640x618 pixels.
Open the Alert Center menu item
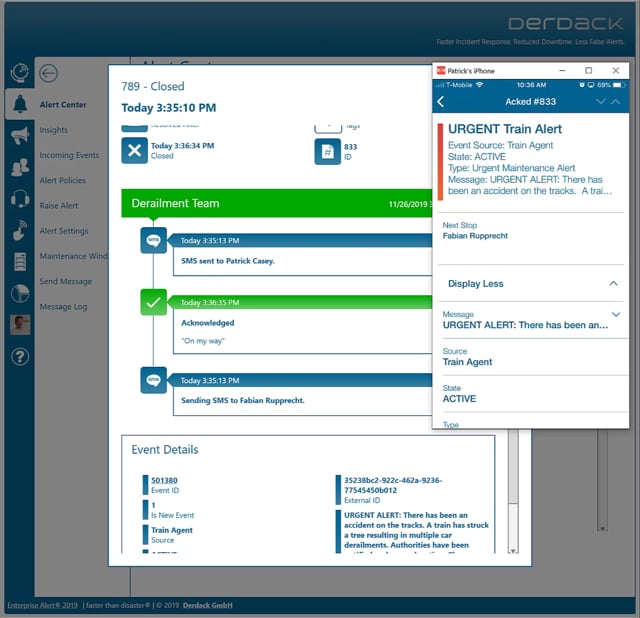(x=63, y=104)
